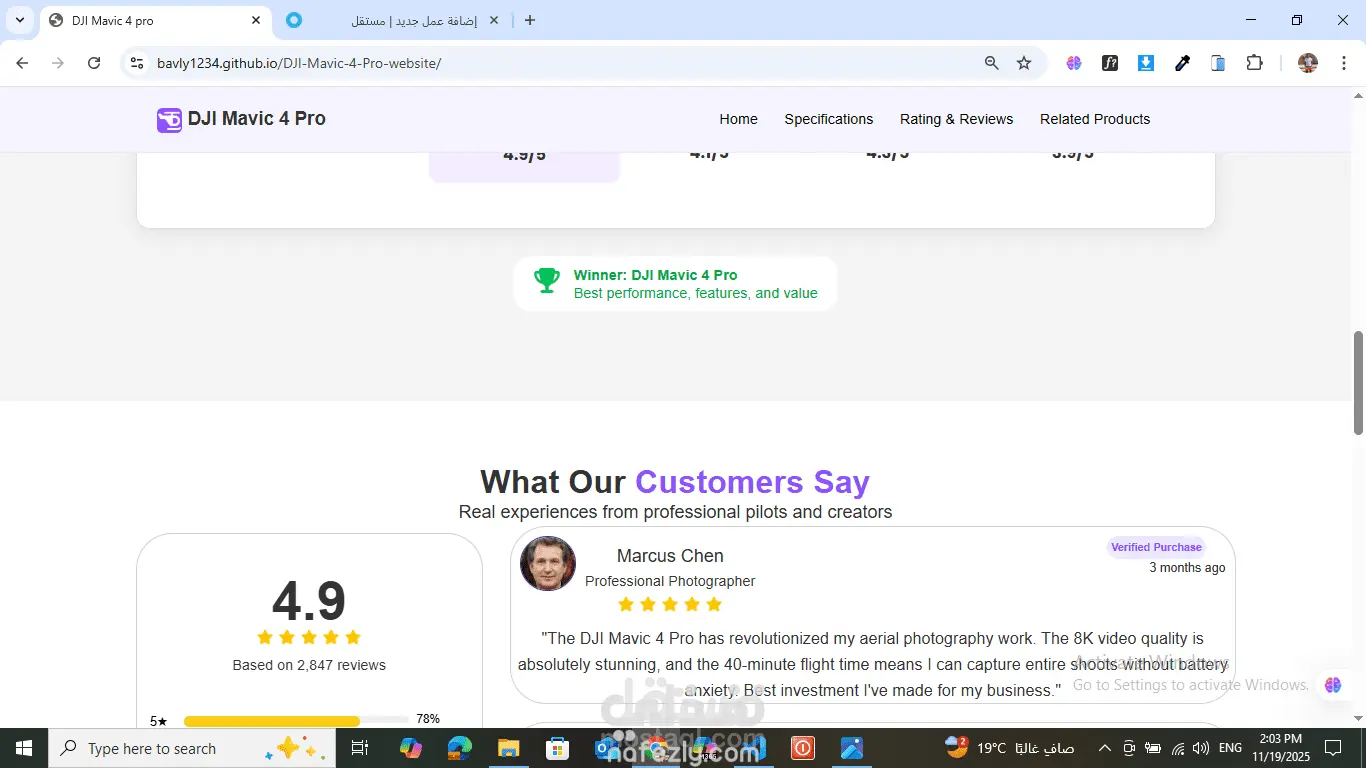Screen dimensions: 1366x768
Task: Switch to the مستقل tab
Action: [x=394, y=20]
